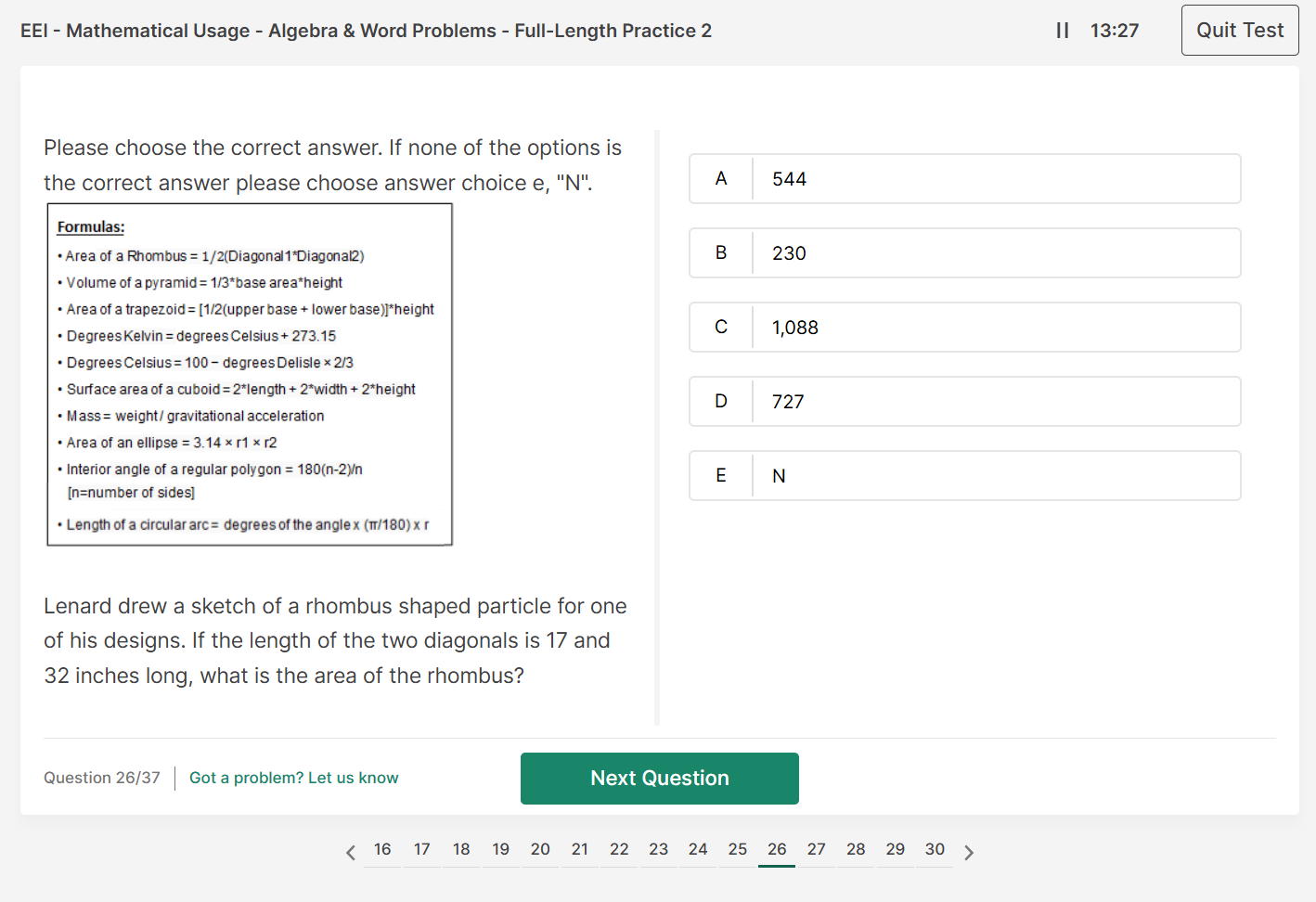Click the formulas reference box image
This screenshot has width=1316, height=902.
pos(250,375)
